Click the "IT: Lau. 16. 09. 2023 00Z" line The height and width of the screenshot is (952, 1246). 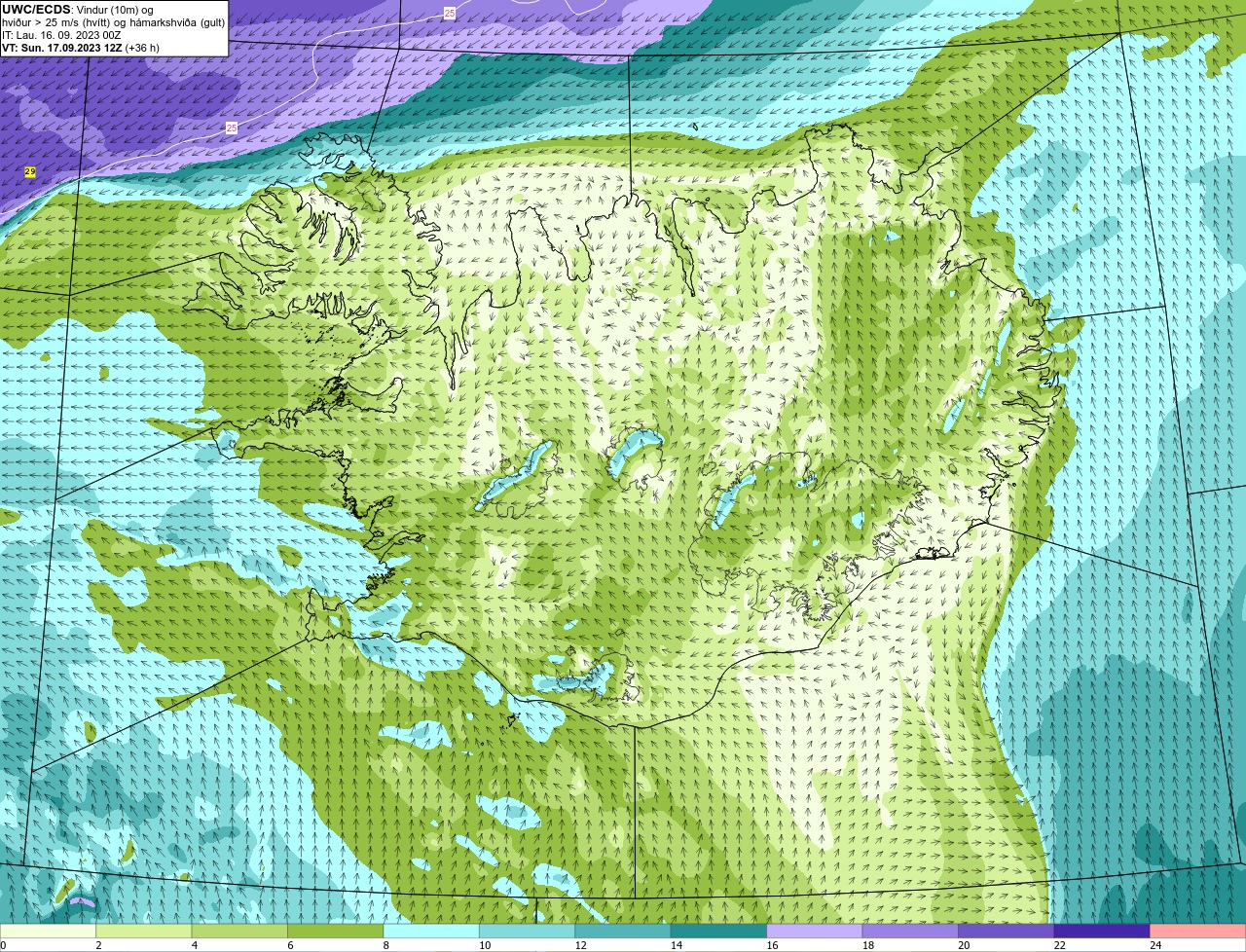(x=61, y=35)
